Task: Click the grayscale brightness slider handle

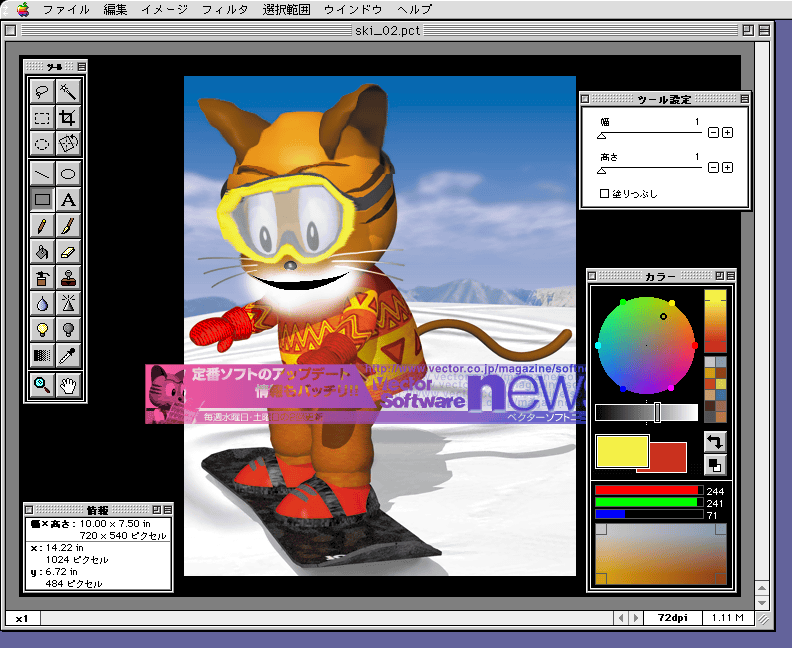Action: [x=657, y=412]
